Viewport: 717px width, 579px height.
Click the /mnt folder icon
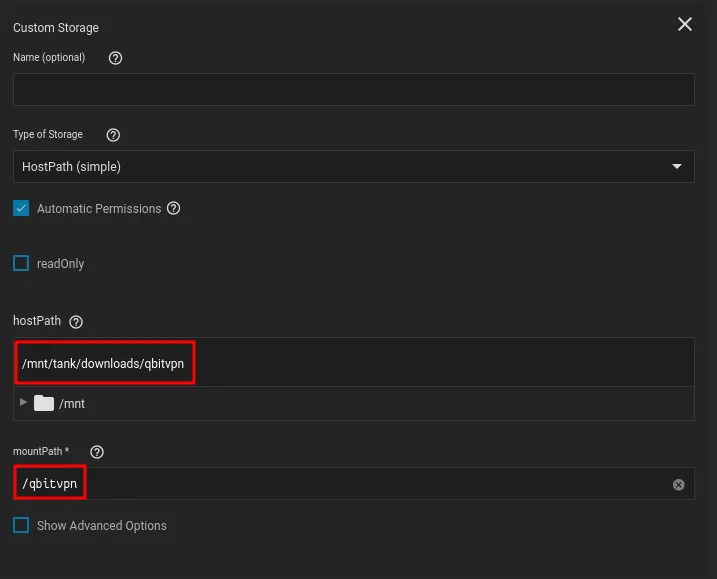(x=43, y=403)
